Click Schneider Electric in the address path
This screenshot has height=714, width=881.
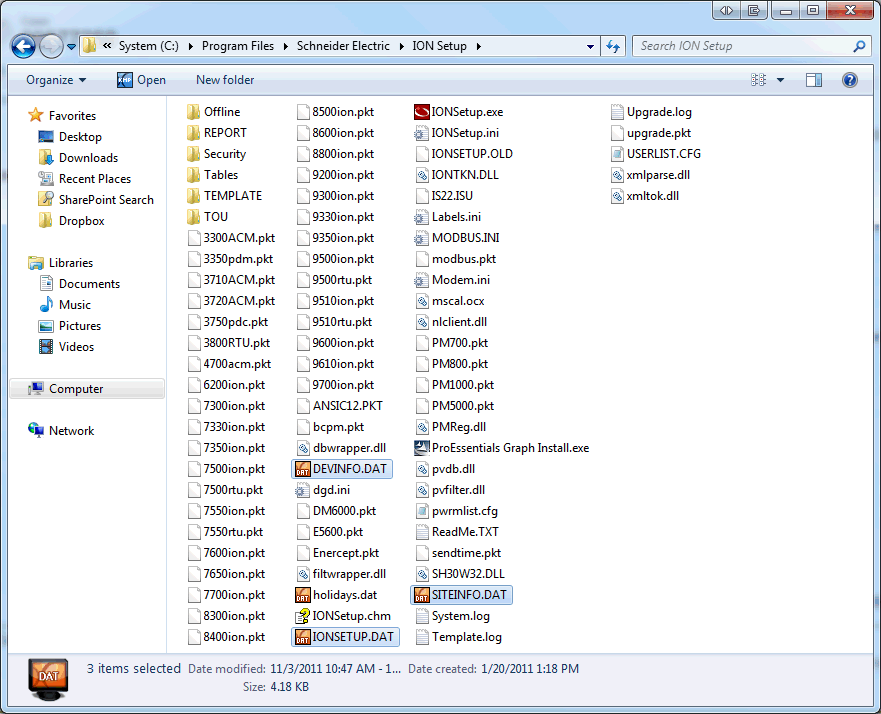(x=343, y=46)
